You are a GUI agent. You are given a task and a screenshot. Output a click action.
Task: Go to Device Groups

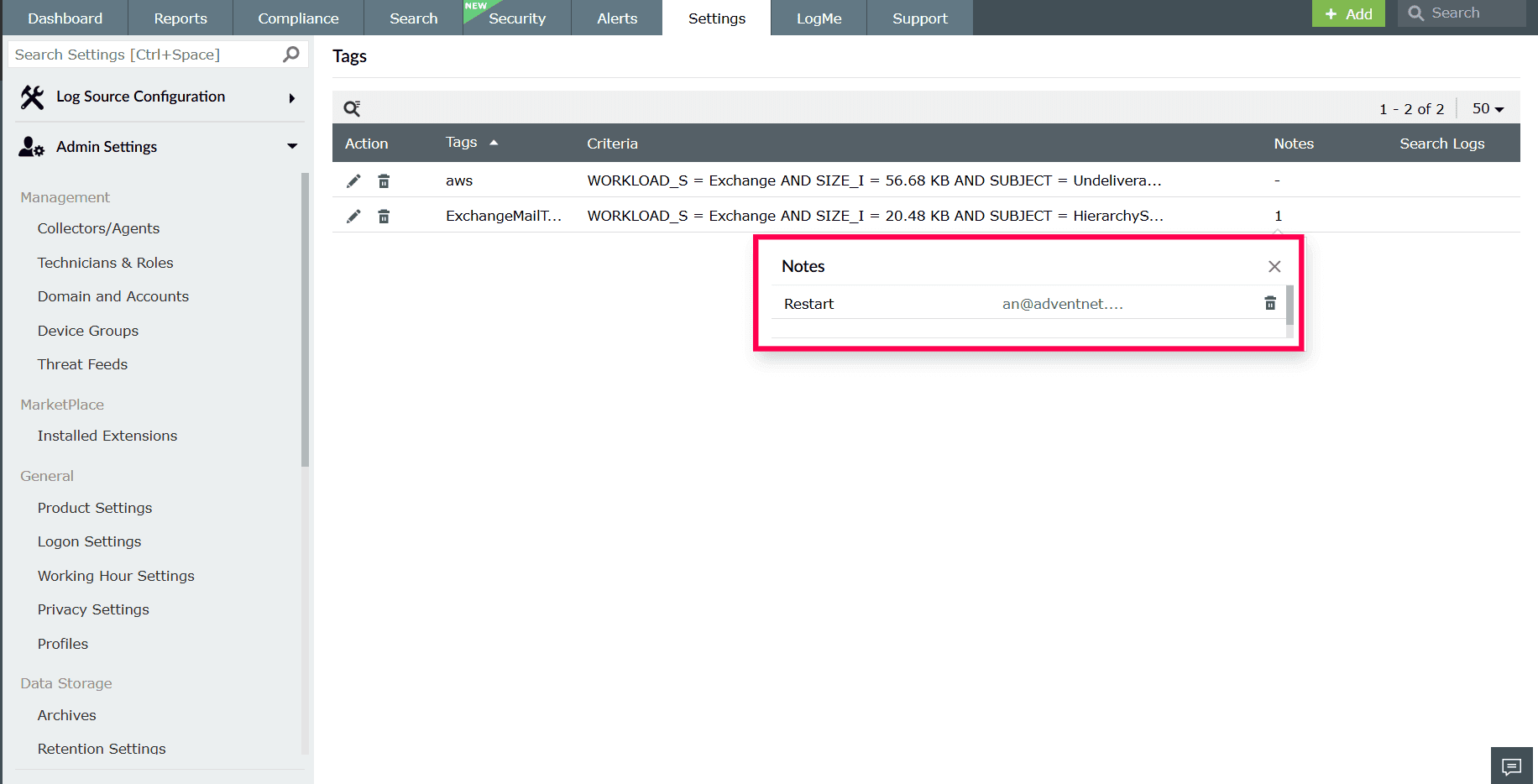click(x=88, y=331)
